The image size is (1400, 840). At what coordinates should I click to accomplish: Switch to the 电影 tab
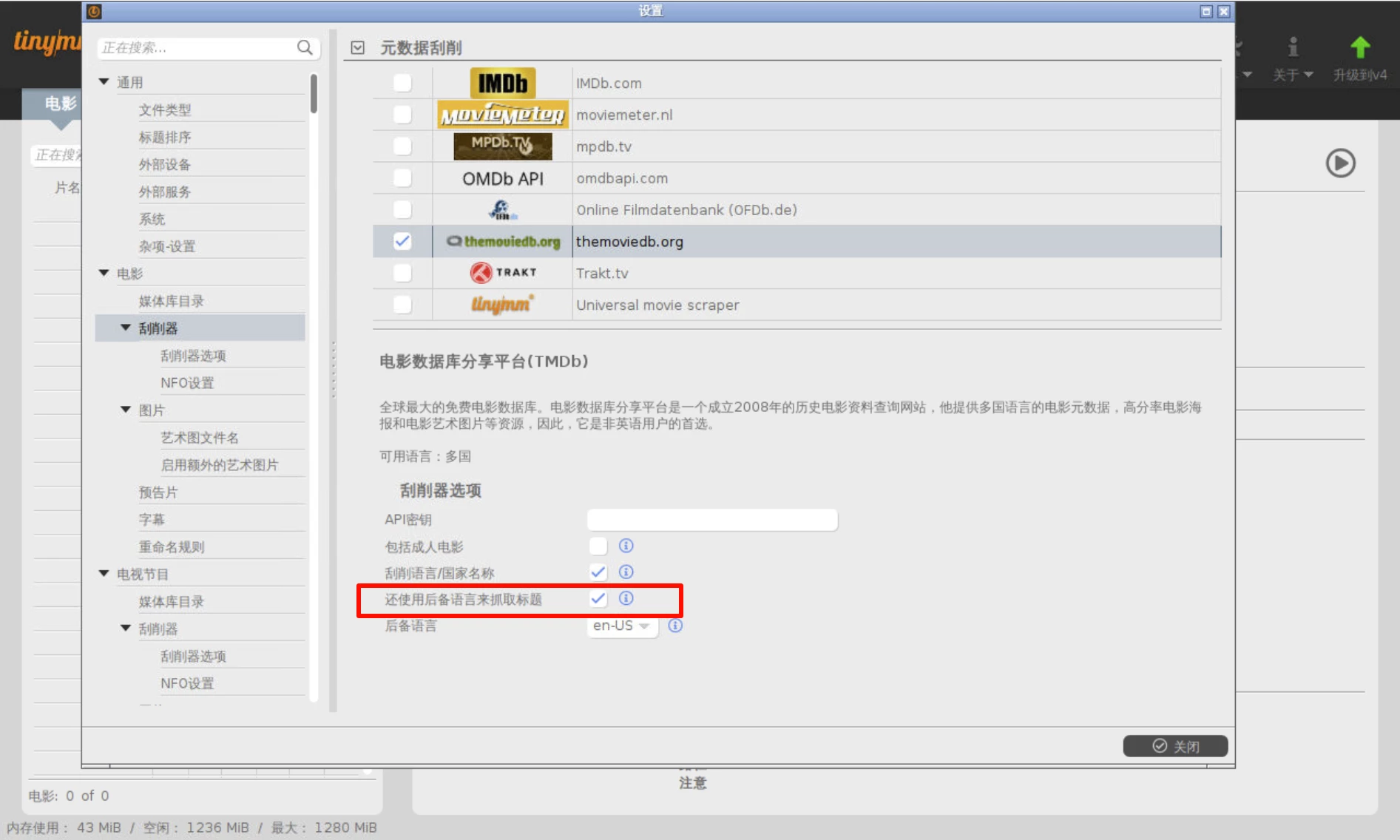(x=60, y=104)
